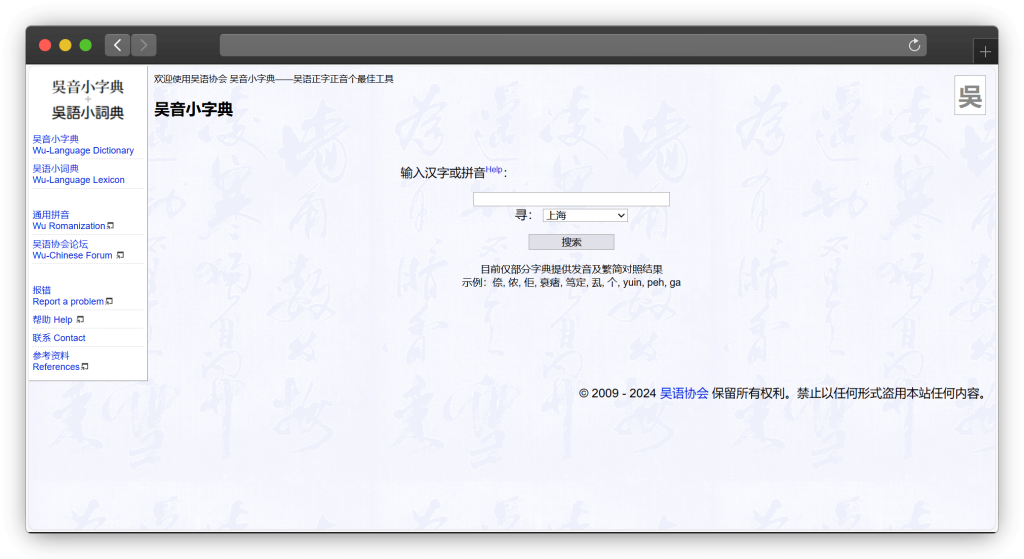Click the 吴音小字典 吴語小詞典 sidebar logo
The image size is (1024, 559).
point(88,99)
